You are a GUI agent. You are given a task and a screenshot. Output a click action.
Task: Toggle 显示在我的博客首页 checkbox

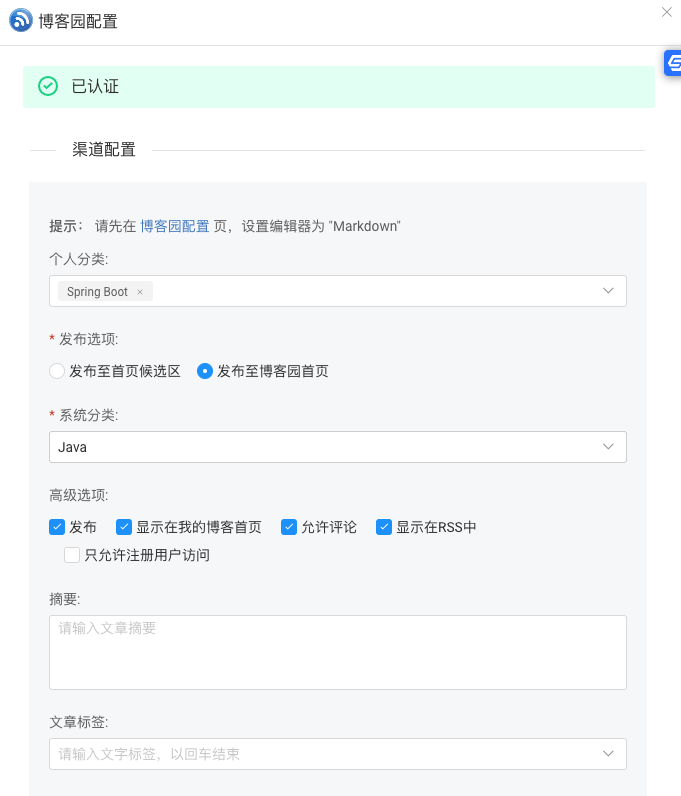(x=124, y=527)
